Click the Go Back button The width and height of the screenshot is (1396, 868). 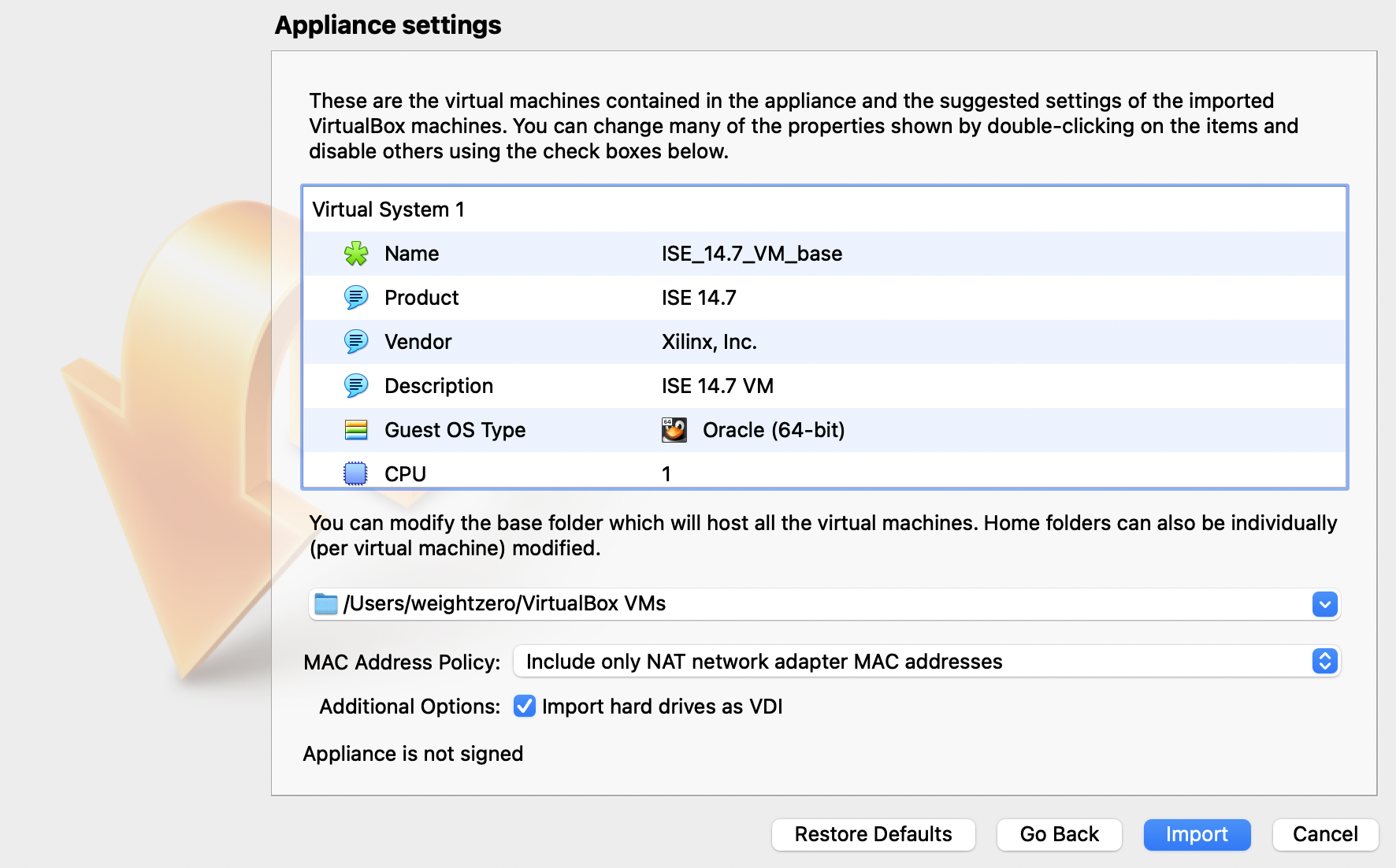point(1060,834)
